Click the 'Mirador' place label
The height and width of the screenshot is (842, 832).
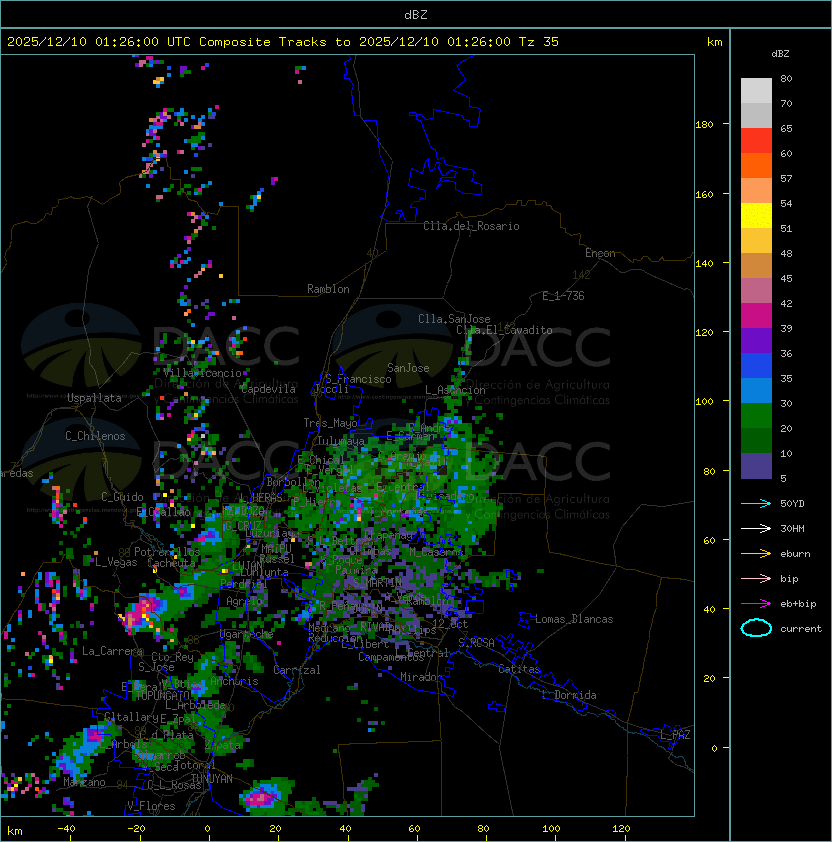pos(421,677)
